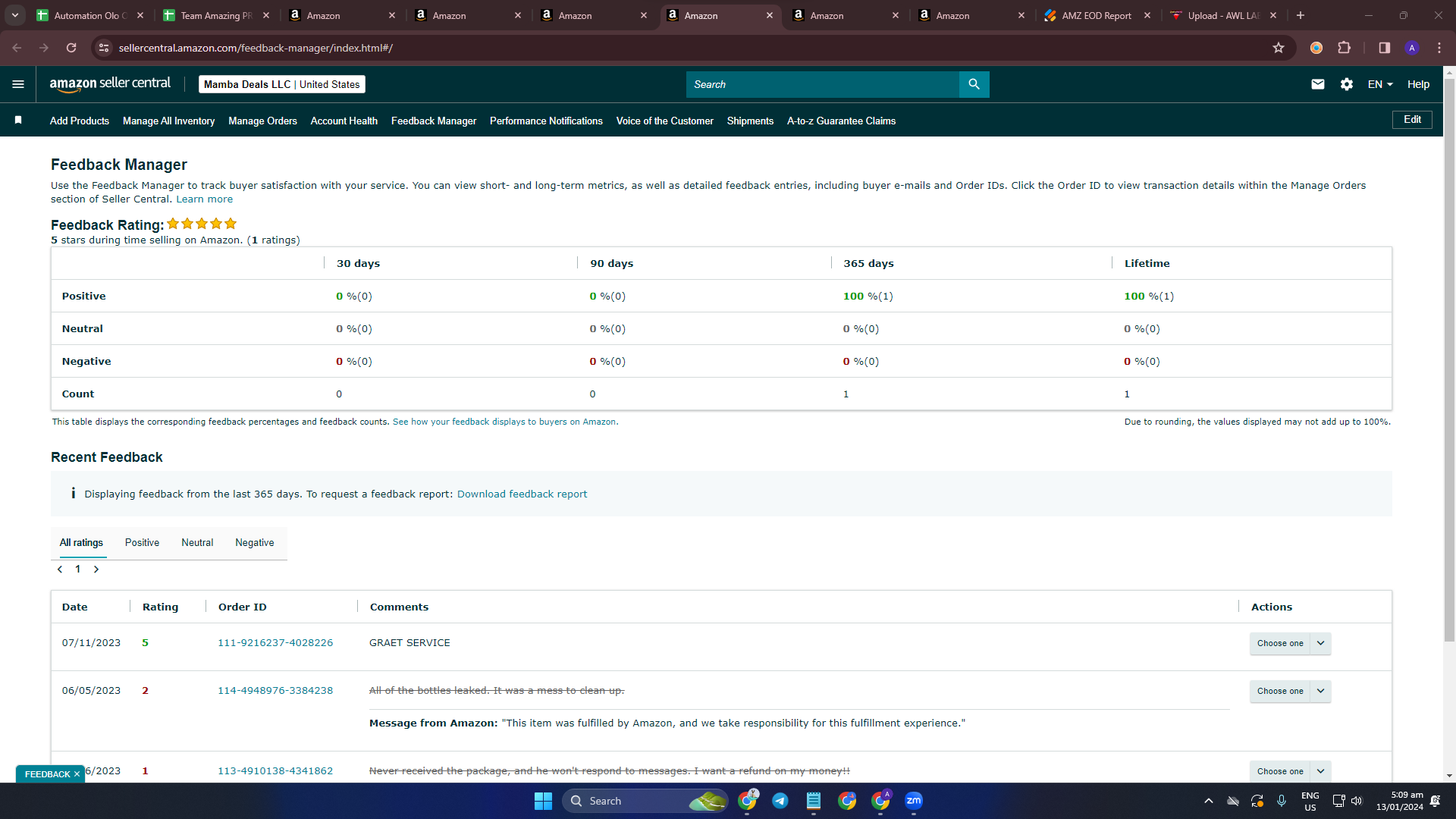
Task: Open the Windows Start menu
Action: (543, 801)
